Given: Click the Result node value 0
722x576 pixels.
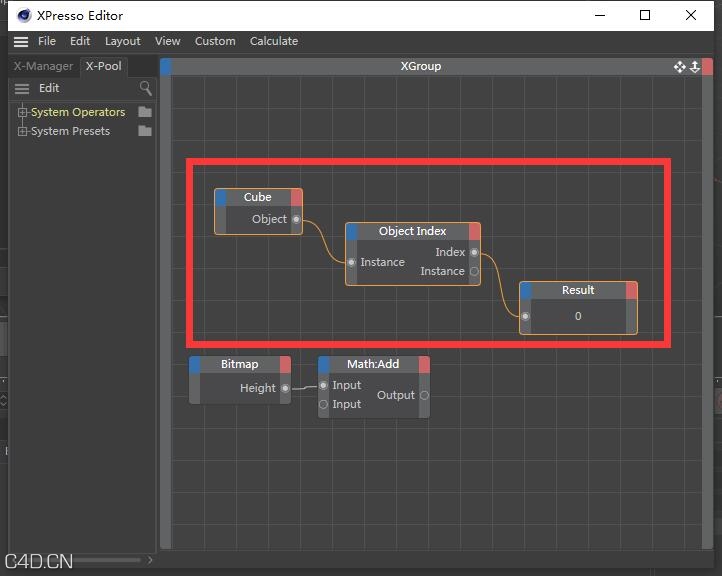Looking at the screenshot, I should [x=578, y=316].
